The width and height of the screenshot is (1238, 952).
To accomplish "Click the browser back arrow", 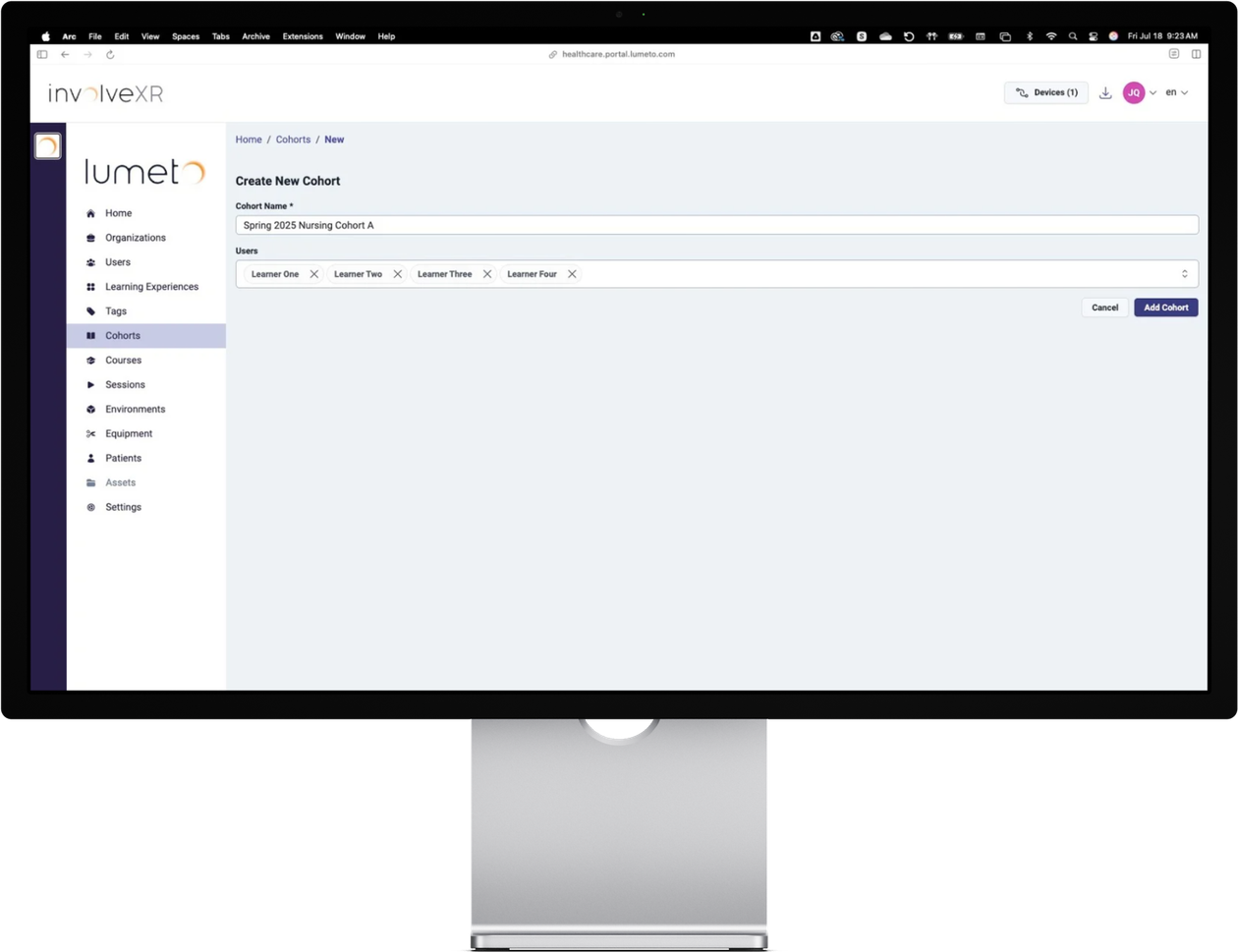I will point(65,55).
